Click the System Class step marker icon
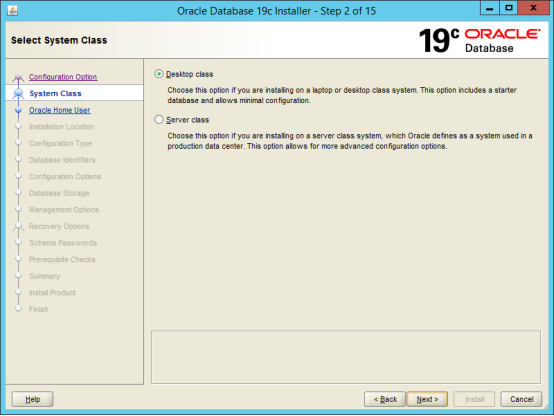This screenshot has height=416, width=554. [18, 93]
